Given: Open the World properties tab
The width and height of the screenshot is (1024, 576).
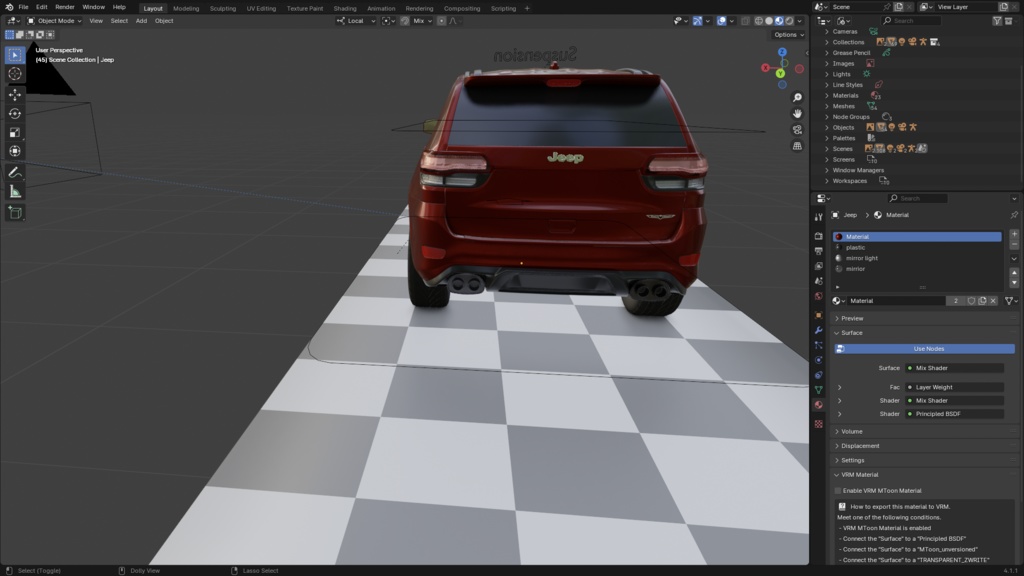Looking at the screenshot, I should tap(818, 296).
